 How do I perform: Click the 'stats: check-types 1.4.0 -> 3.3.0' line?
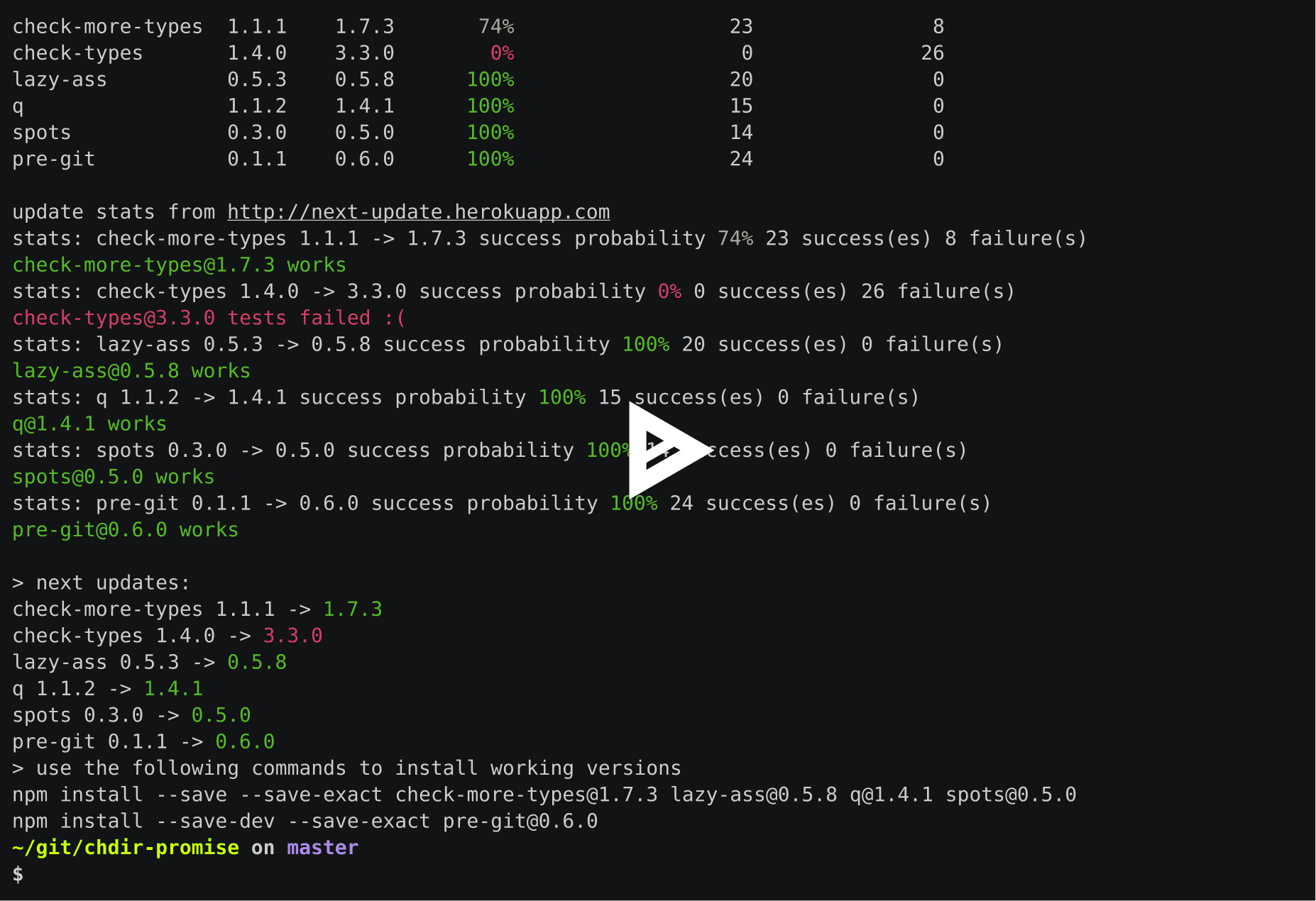[x=514, y=292]
